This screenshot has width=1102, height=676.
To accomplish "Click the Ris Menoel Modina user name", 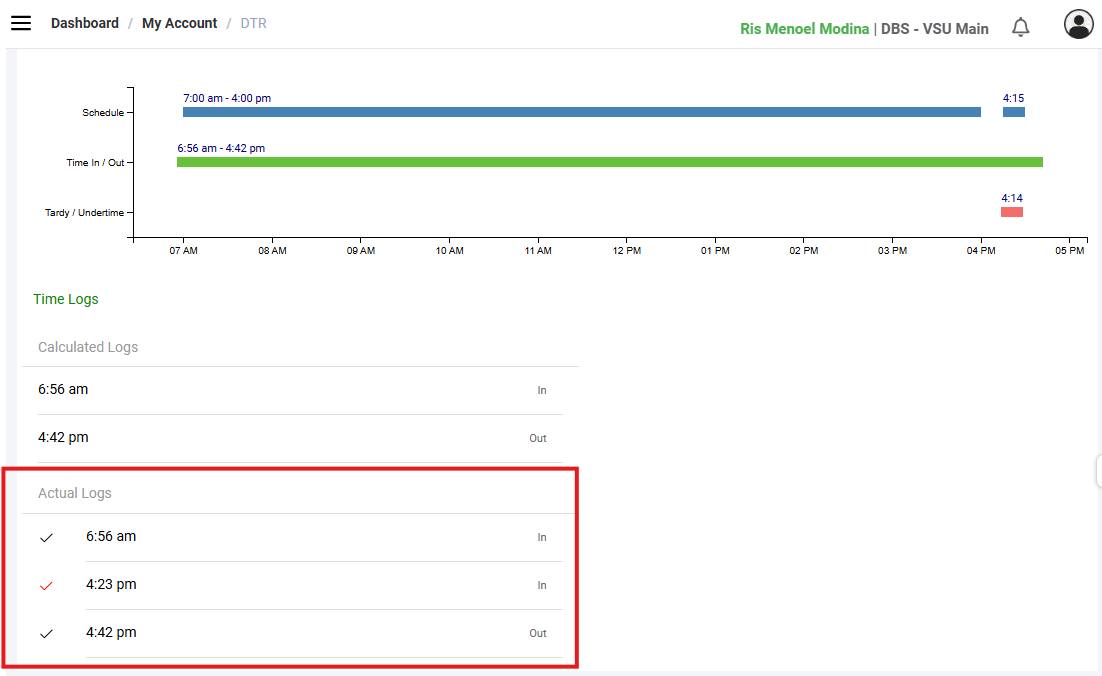I will pos(804,29).
